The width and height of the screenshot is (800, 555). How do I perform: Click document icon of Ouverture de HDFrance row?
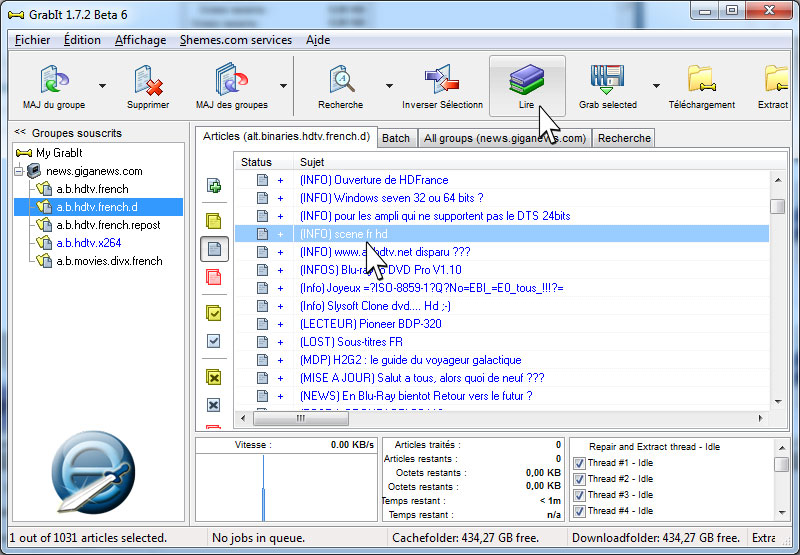click(x=262, y=180)
